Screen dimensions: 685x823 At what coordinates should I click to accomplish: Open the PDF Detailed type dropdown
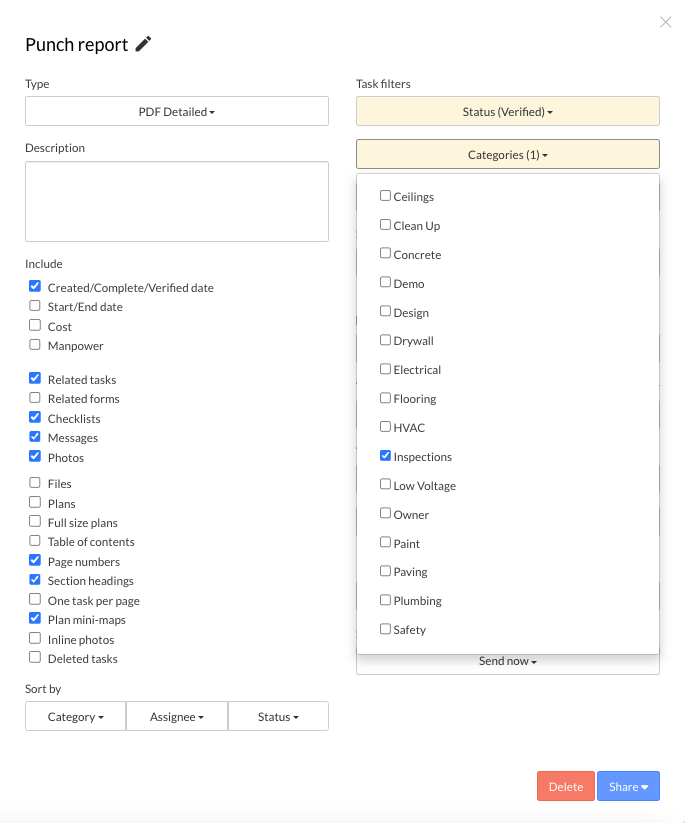coord(177,112)
